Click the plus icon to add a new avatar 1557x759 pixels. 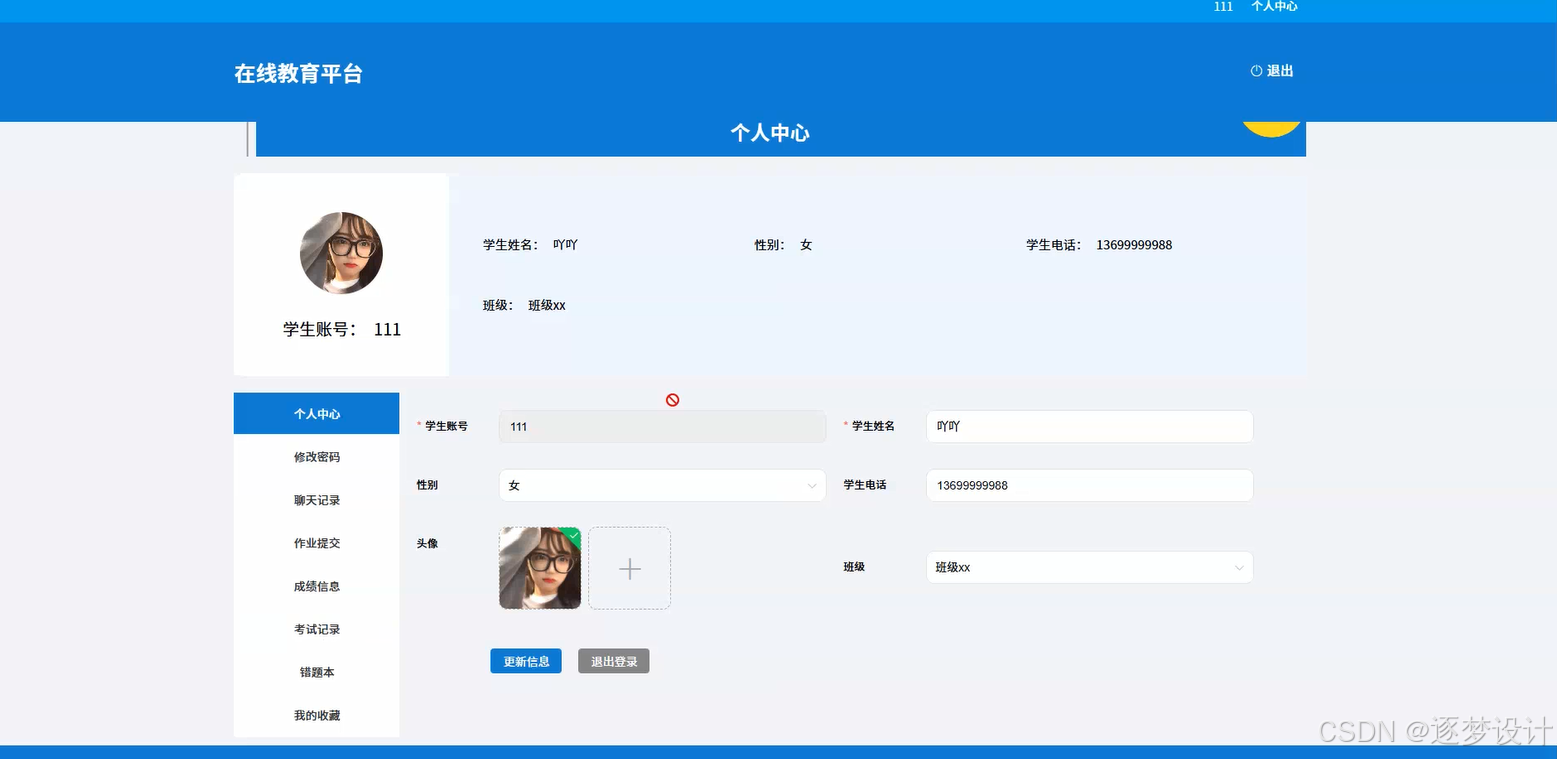pos(629,568)
